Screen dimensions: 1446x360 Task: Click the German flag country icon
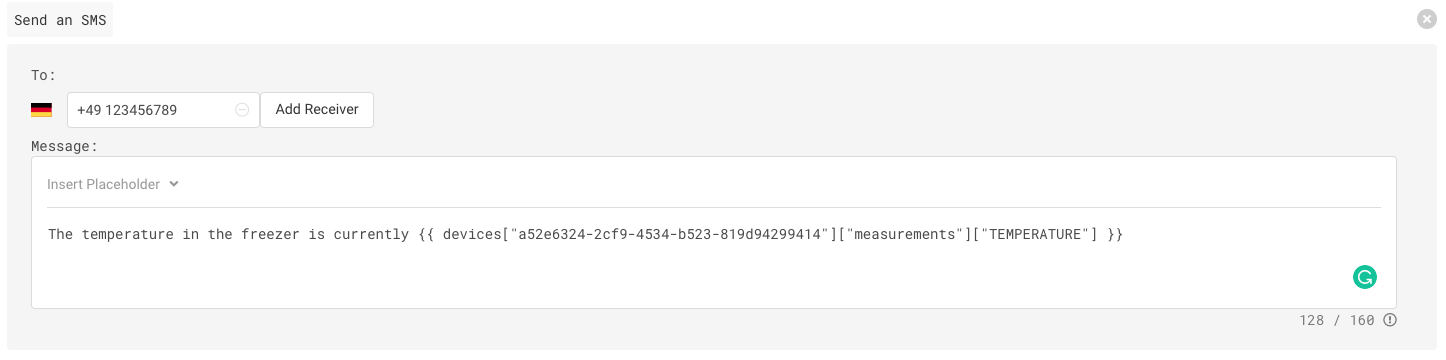[x=41, y=110]
